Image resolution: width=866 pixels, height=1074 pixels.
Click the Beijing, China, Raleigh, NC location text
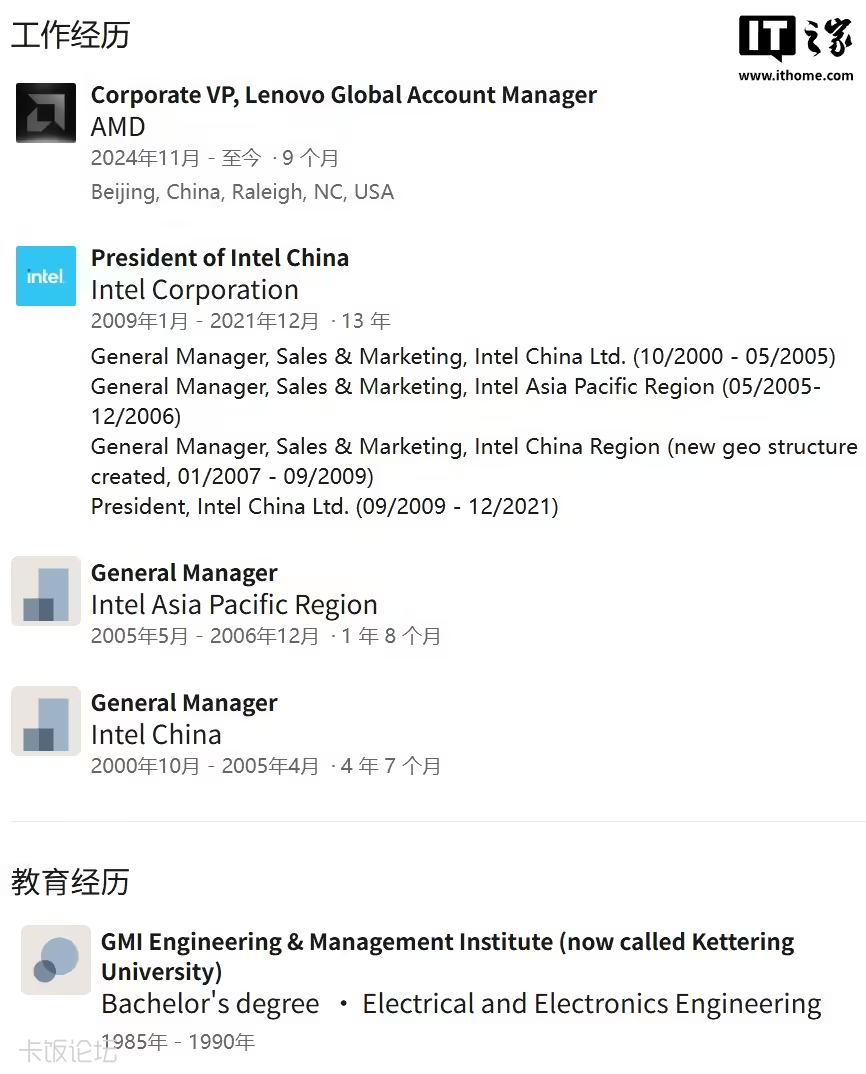pos(242,192)
